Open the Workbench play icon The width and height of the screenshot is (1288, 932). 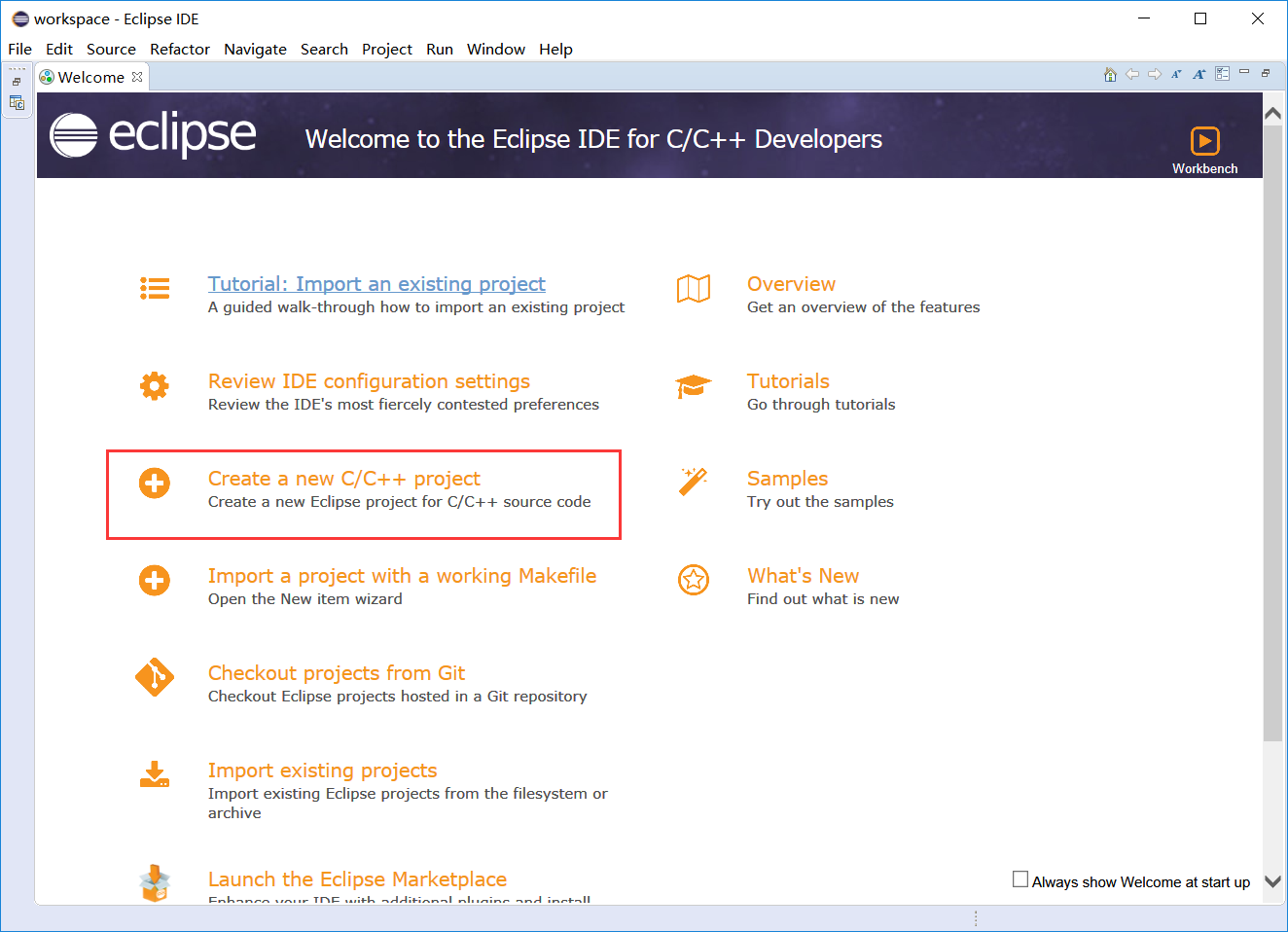click(x=1204, y=141)
